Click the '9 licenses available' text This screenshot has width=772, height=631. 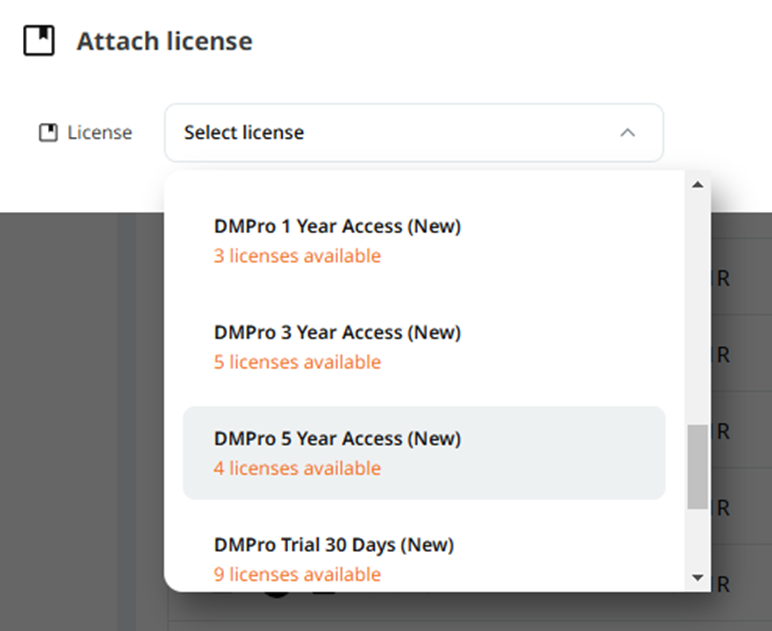[x=297, y=574]
